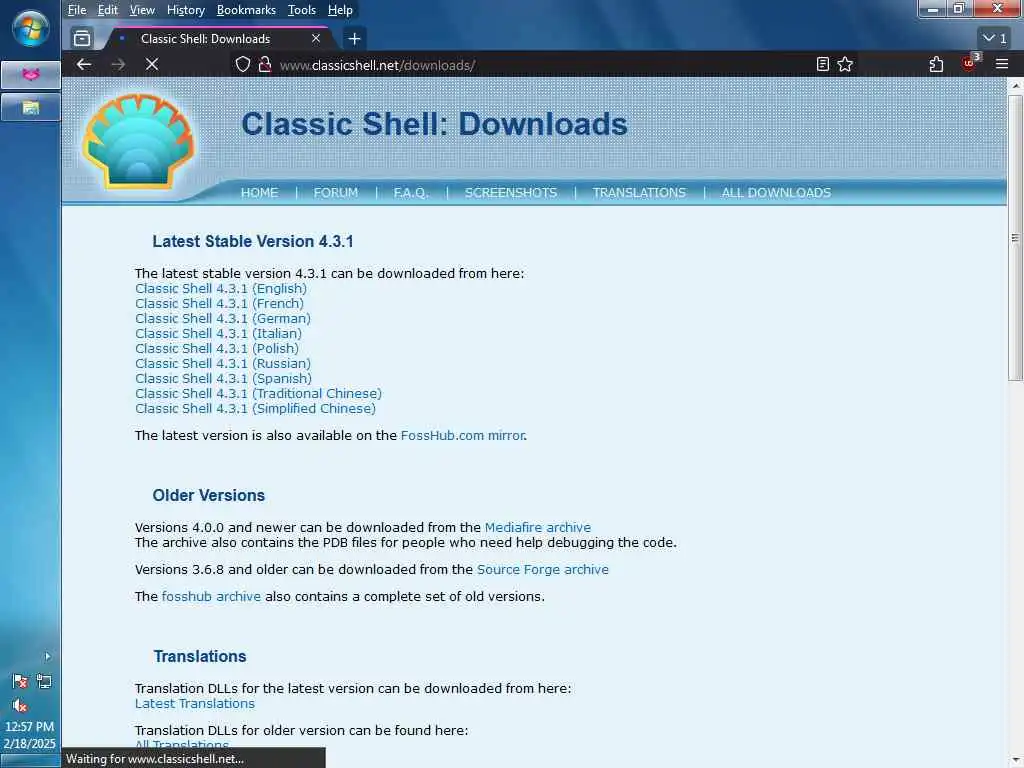Click the scrollbar up arrow

click(x=1015, y=86)
